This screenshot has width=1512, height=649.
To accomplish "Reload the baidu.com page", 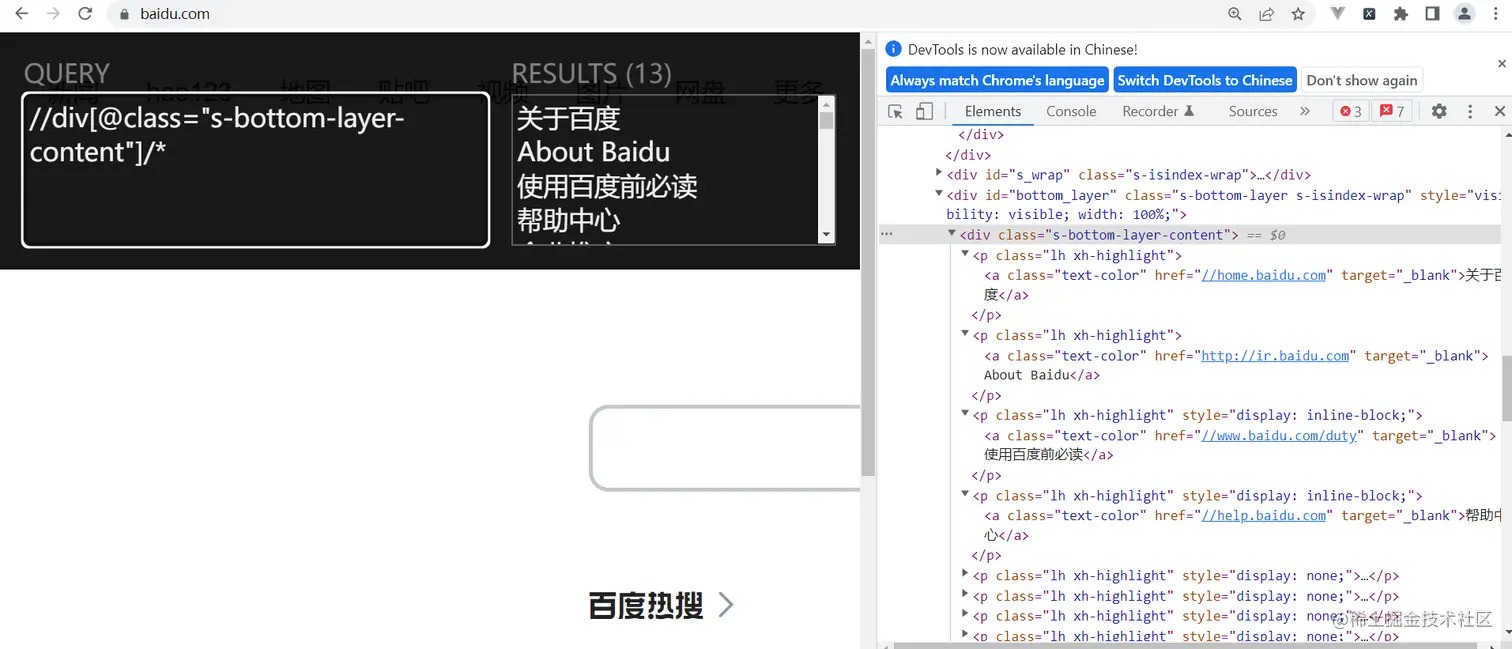I will pyautogui.click(x=86, y=14).
